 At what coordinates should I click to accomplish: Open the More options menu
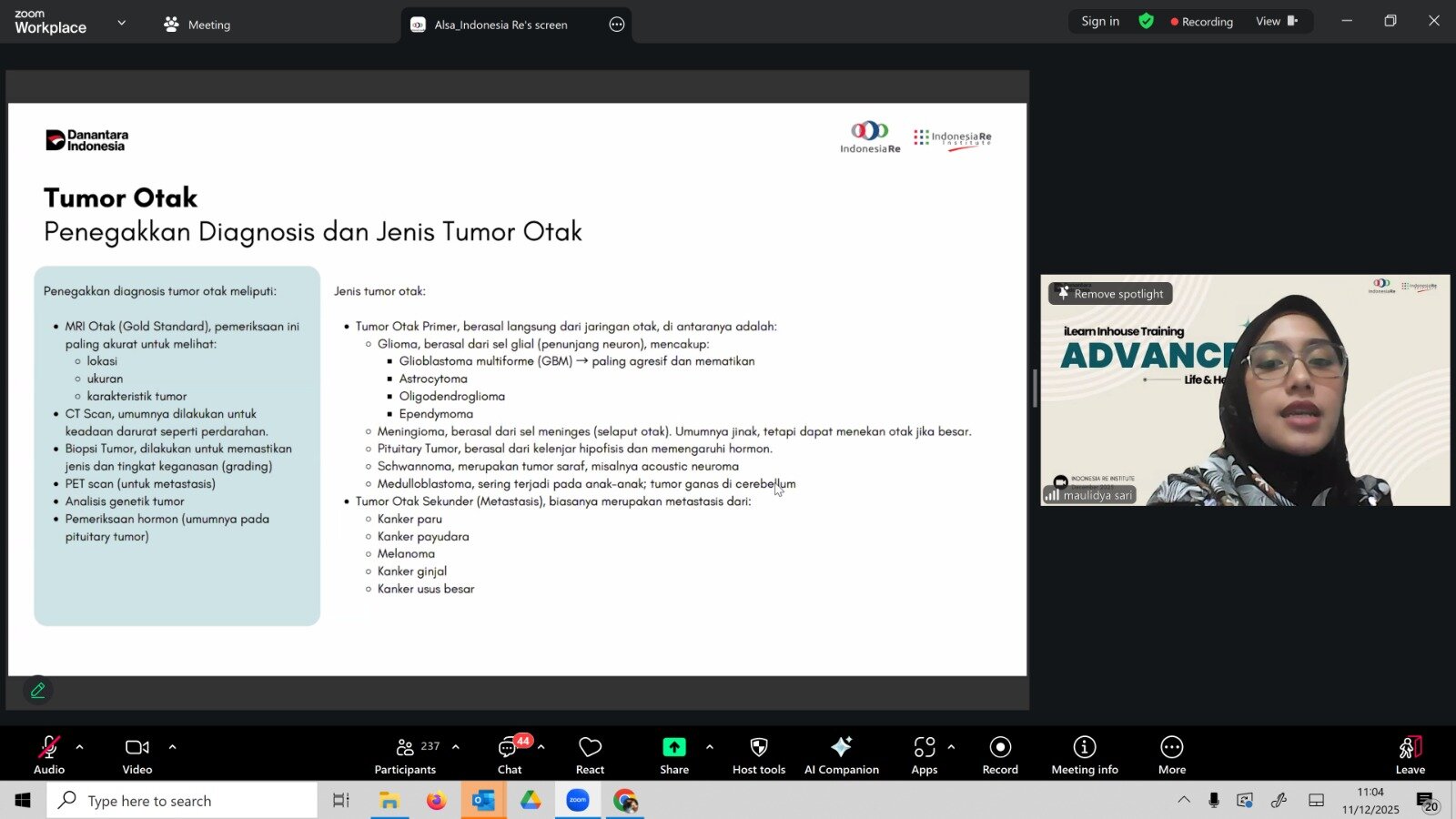[1171, 755]
